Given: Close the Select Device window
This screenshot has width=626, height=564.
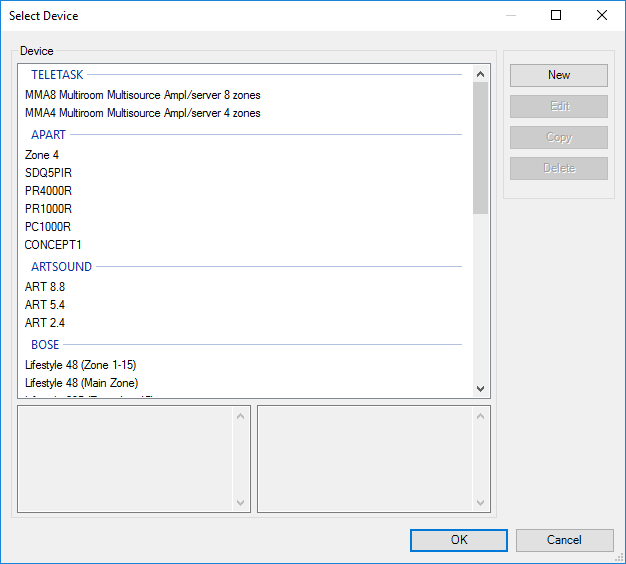Looking at the screenshot, I should point(602,15).
